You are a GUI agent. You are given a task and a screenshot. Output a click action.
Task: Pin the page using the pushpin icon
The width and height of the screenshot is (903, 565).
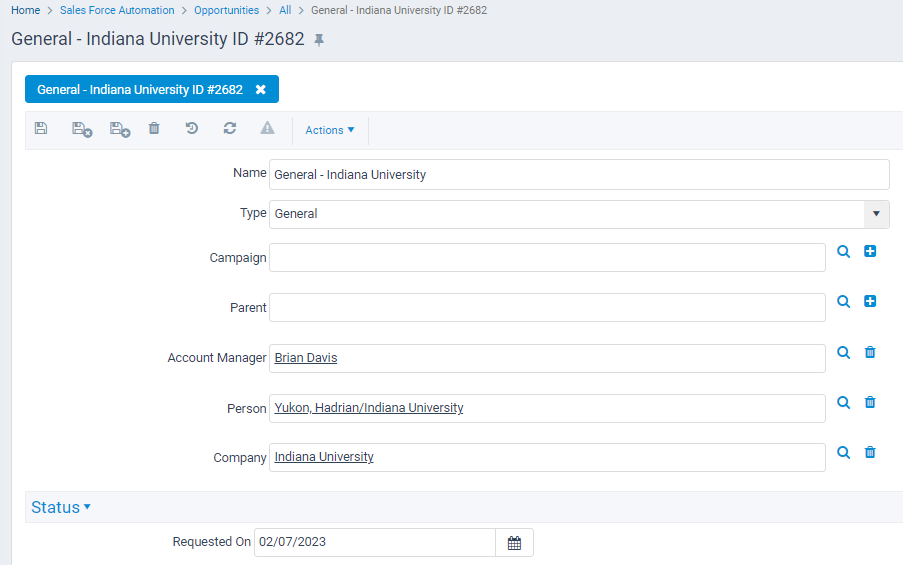click(x=319, y=40)
